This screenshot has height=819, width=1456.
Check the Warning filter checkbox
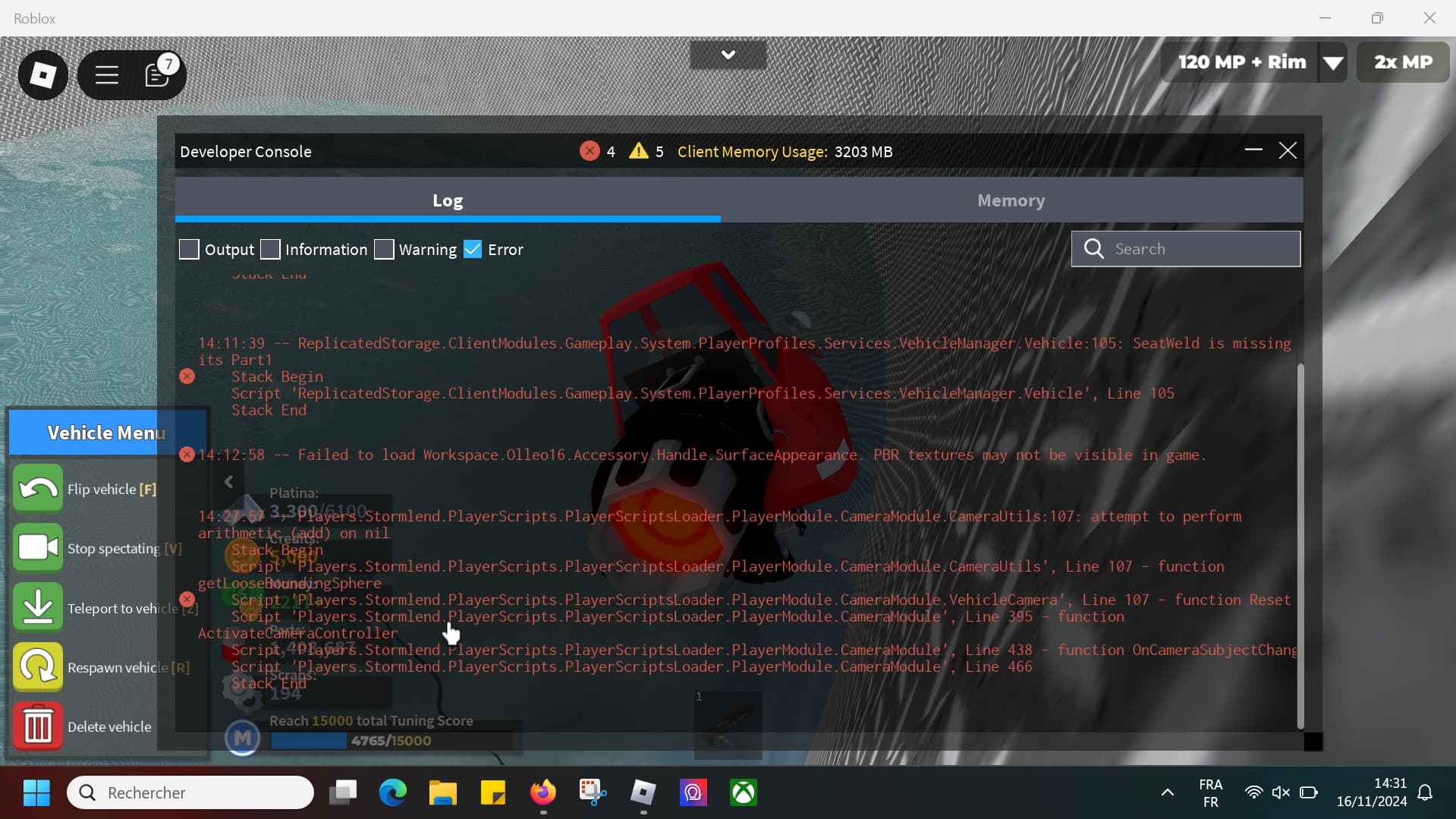click(384, 249)
